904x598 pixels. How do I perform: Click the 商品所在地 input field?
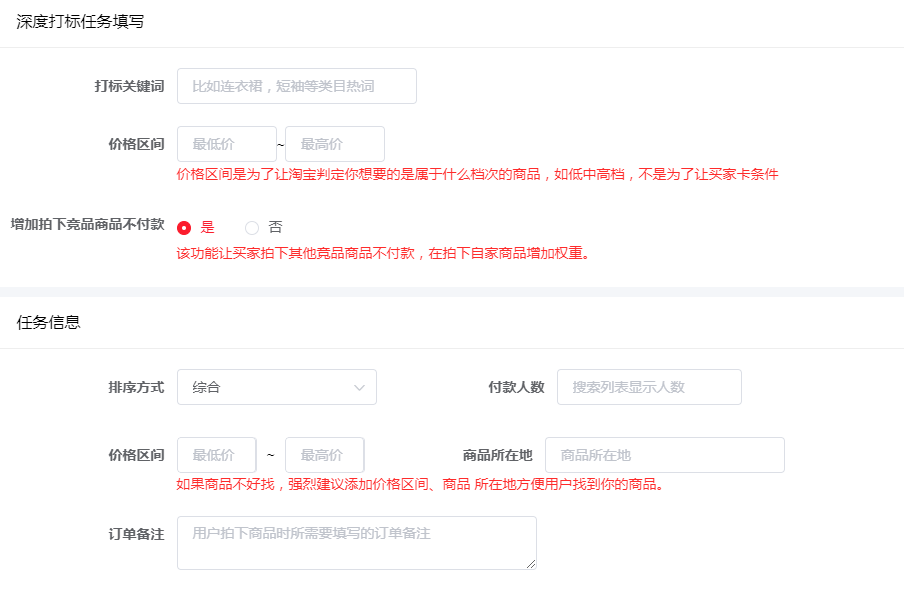(x=664, y=454)
